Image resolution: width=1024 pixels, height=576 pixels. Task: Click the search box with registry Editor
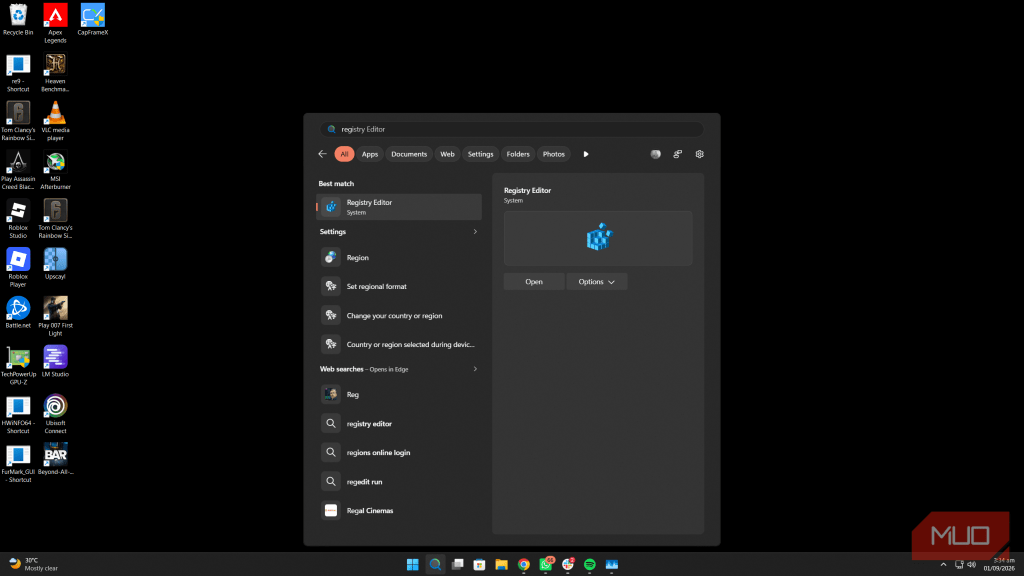click(512, 129)
